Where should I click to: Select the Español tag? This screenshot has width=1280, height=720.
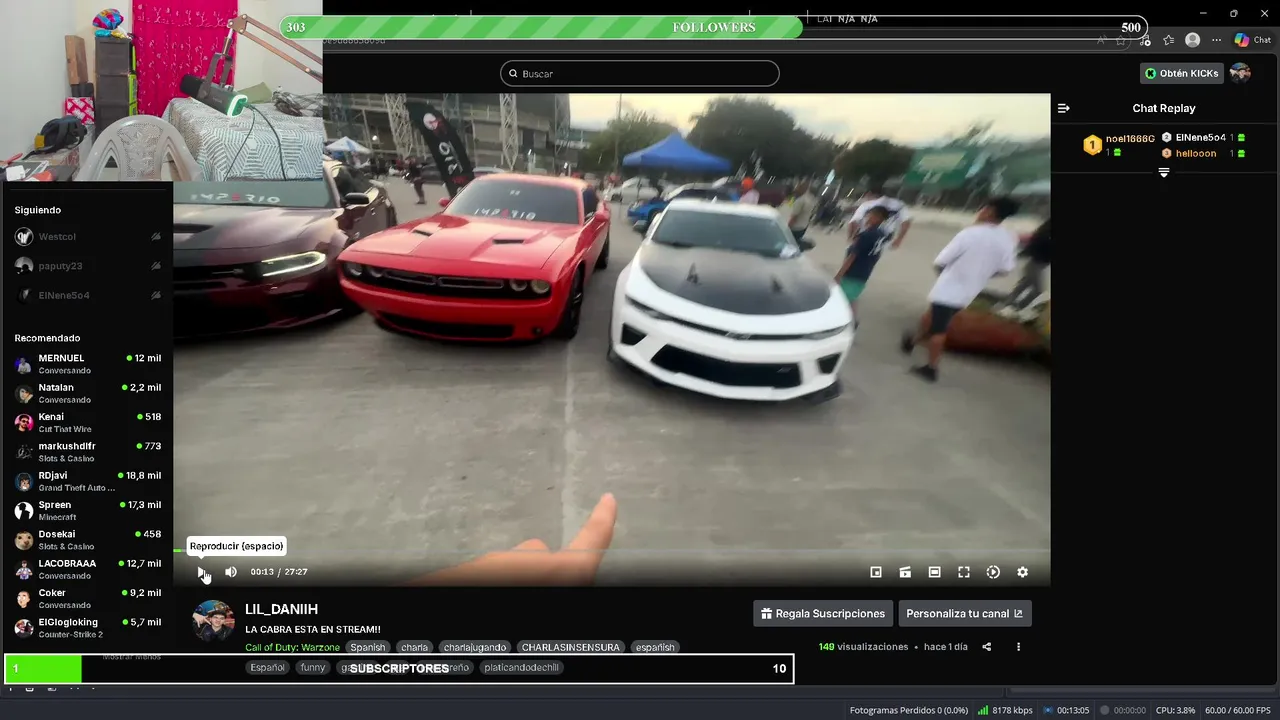click(267, 667)
